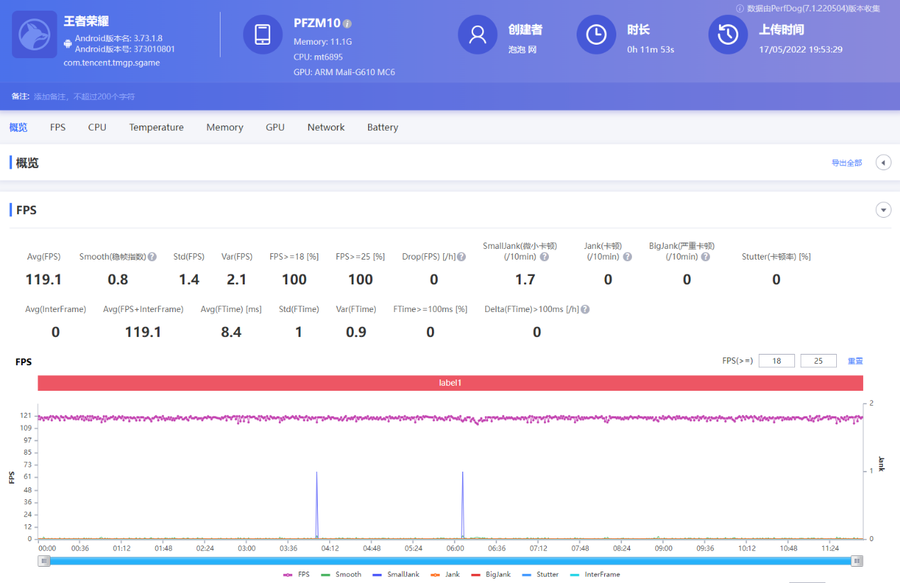Collapse the FPS section with arrow

[x=883, y=210]
